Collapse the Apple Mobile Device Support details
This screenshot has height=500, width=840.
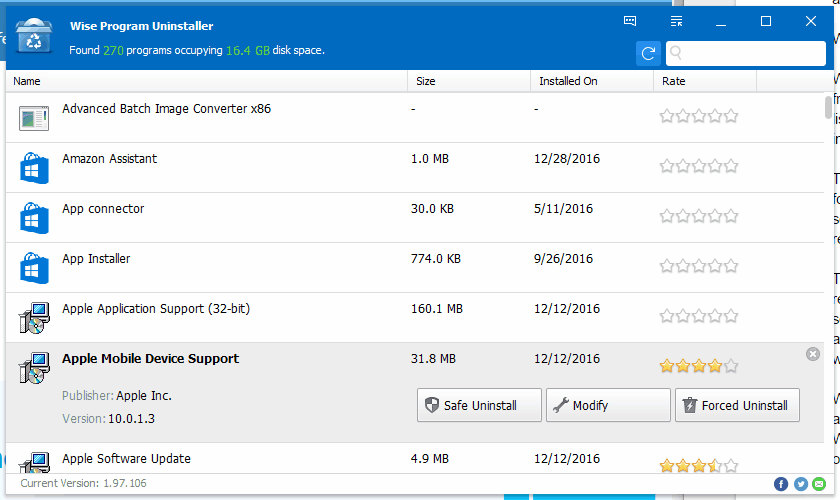pyautogui.click(x=813, y=354)
